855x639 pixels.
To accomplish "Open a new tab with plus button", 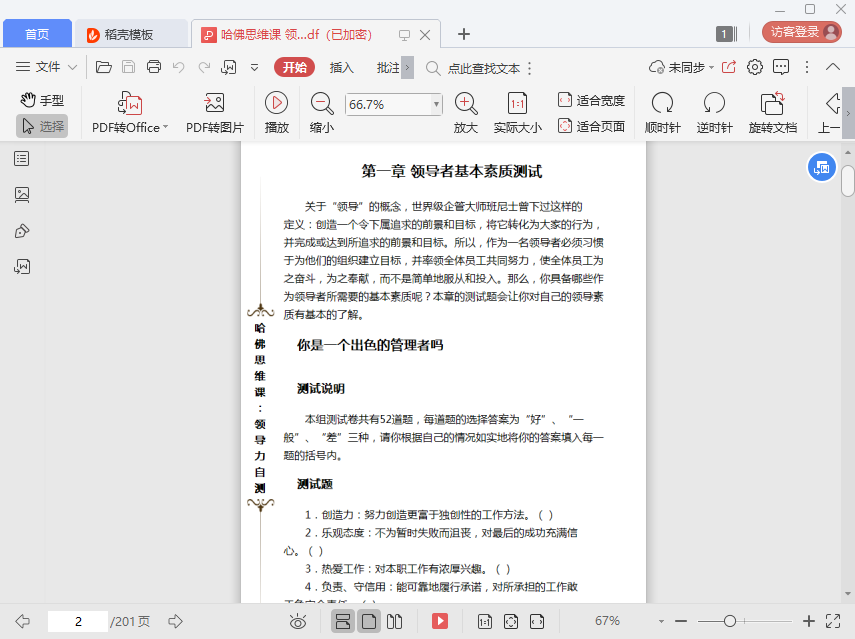I will pyautogui.click(x=463, y=34).
